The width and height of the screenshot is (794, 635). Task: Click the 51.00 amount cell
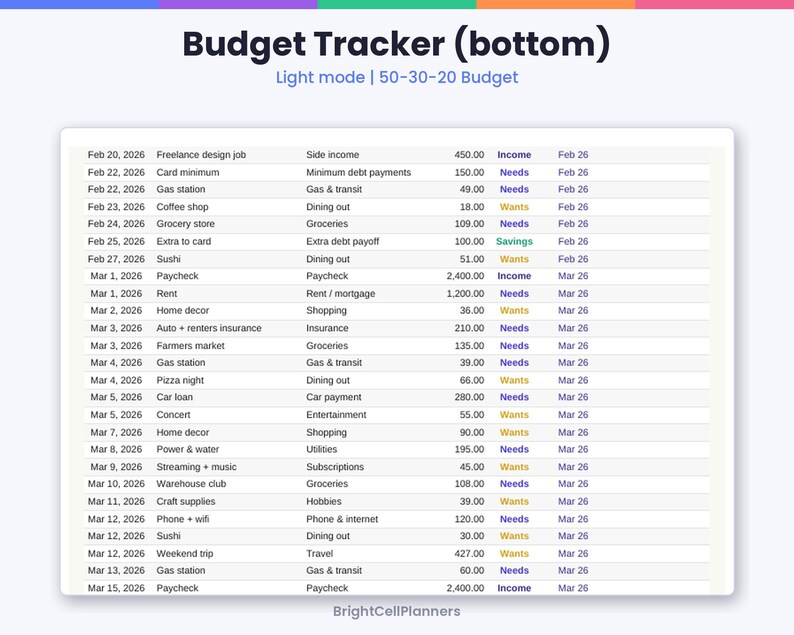tap(472, 259)
